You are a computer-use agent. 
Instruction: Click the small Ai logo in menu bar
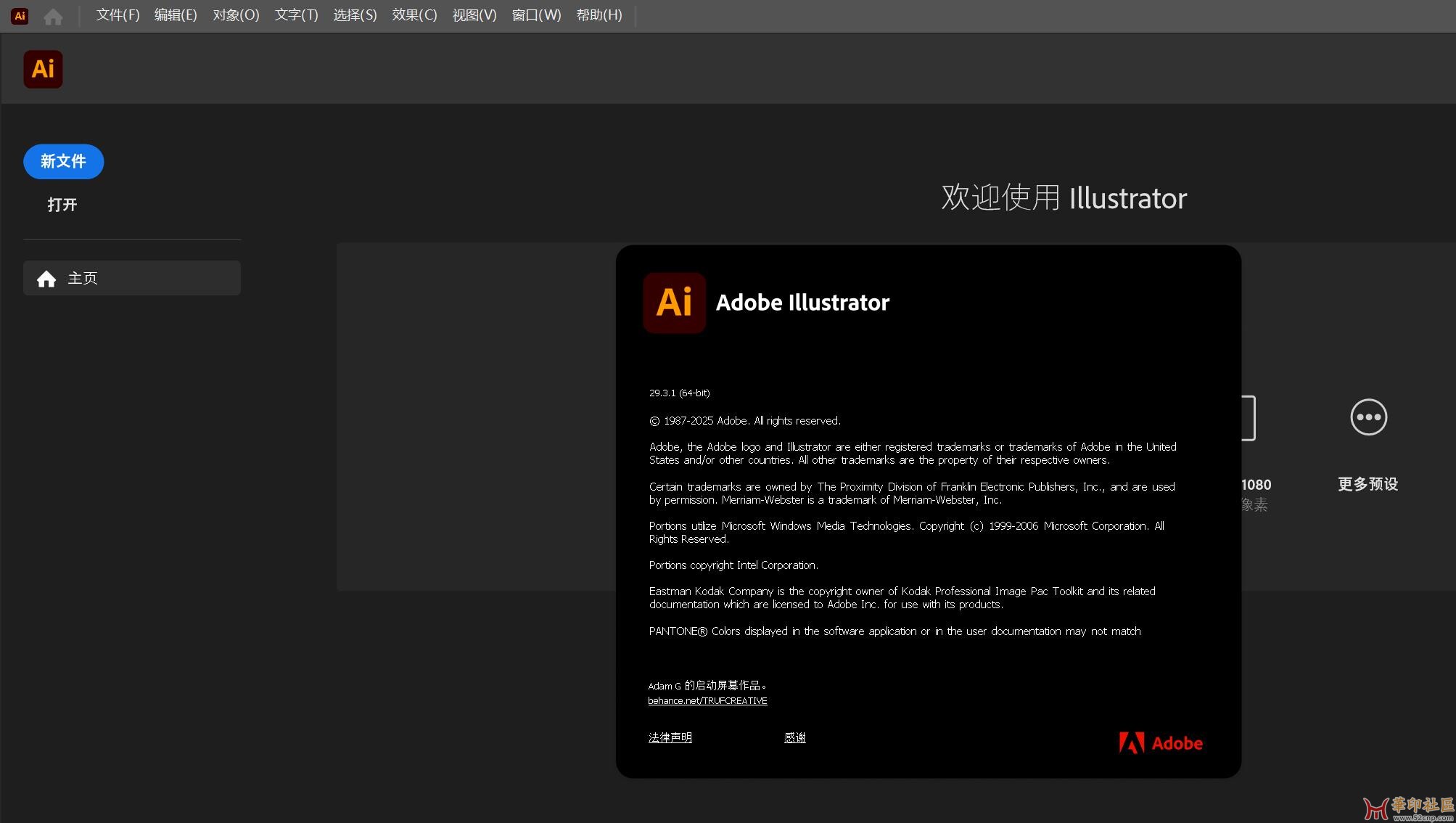tap(20, 15)
